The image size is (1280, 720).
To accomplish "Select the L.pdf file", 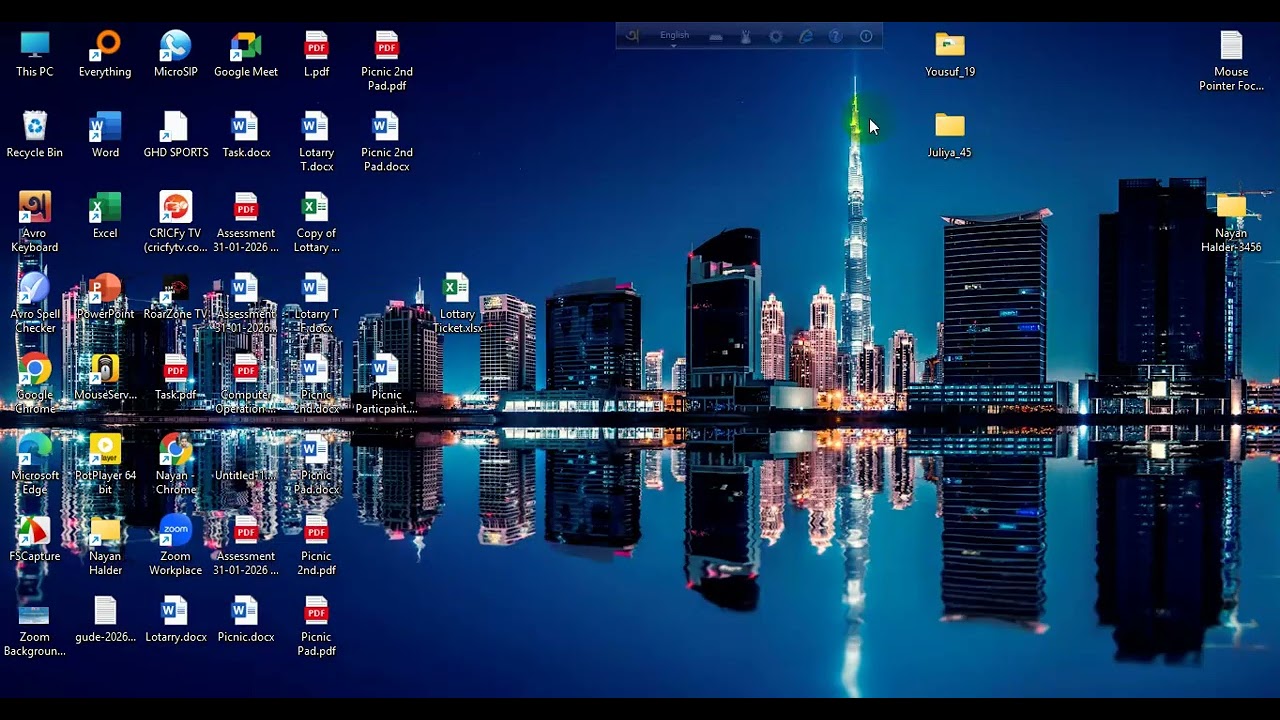I will (x=316, y=54).
